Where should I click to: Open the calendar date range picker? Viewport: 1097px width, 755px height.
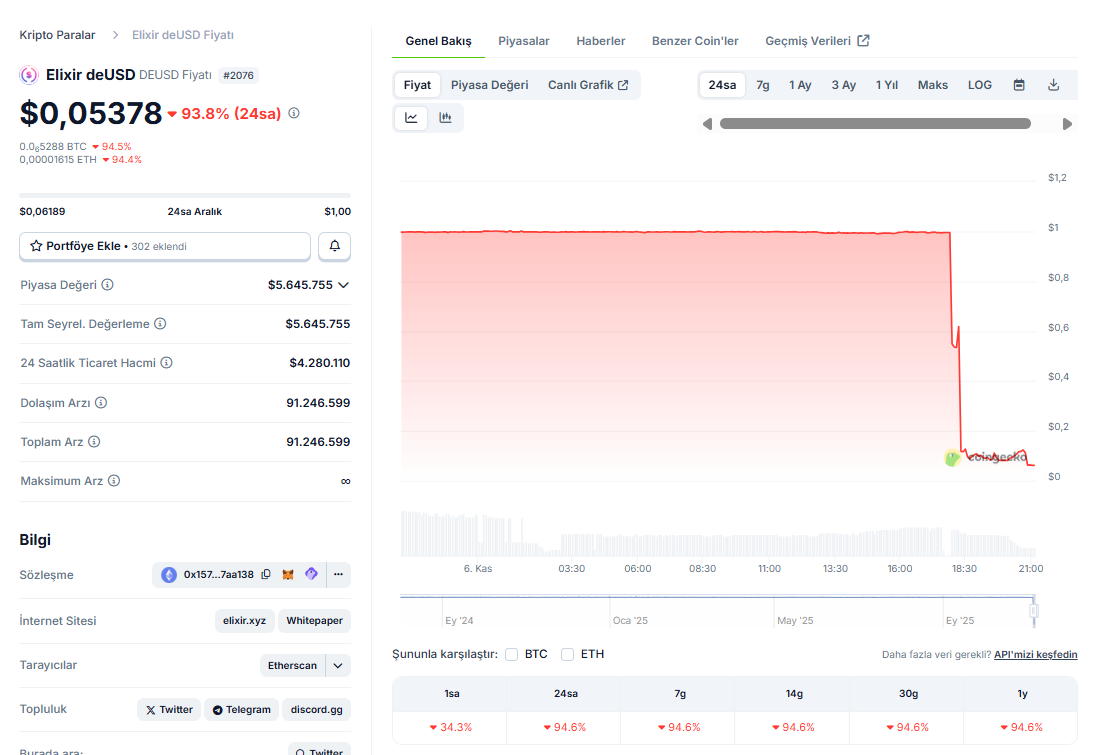click(1019, 85)
